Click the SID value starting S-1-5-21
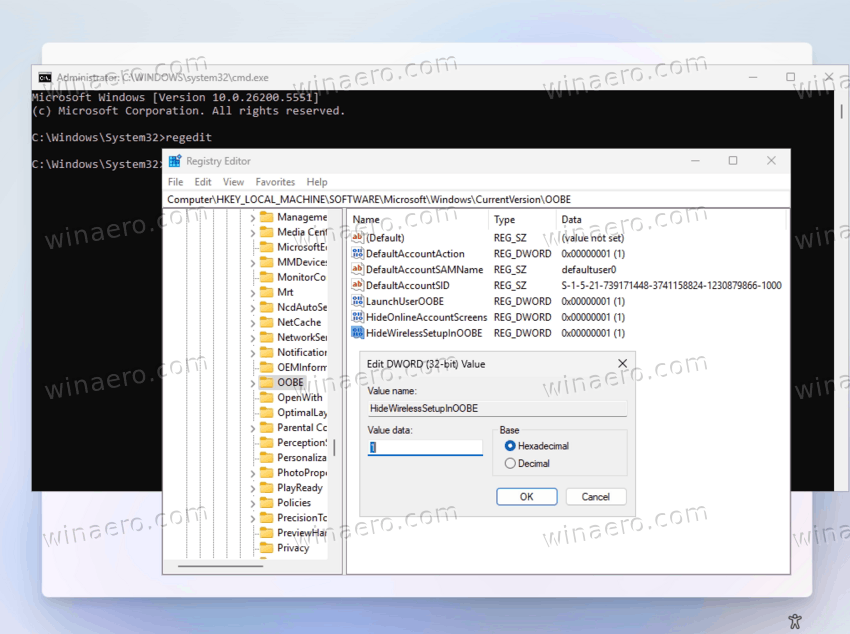 point(671,285)
